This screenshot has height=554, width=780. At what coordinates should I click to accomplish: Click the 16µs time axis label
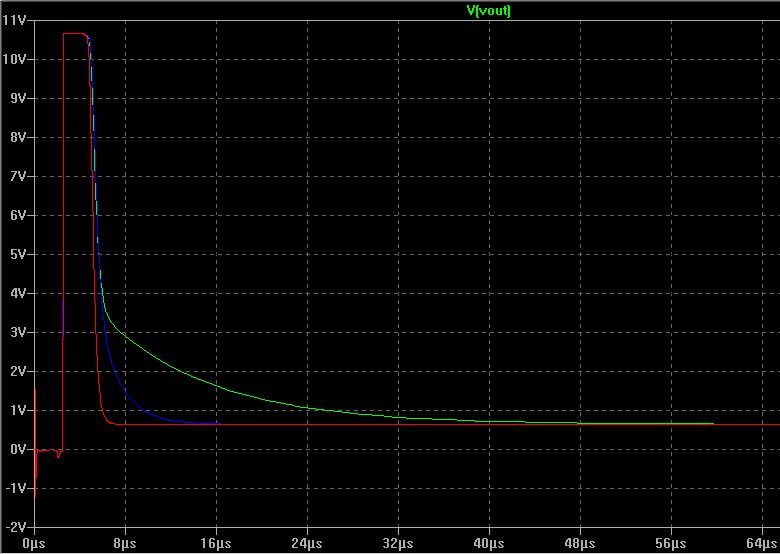(216, 543)
